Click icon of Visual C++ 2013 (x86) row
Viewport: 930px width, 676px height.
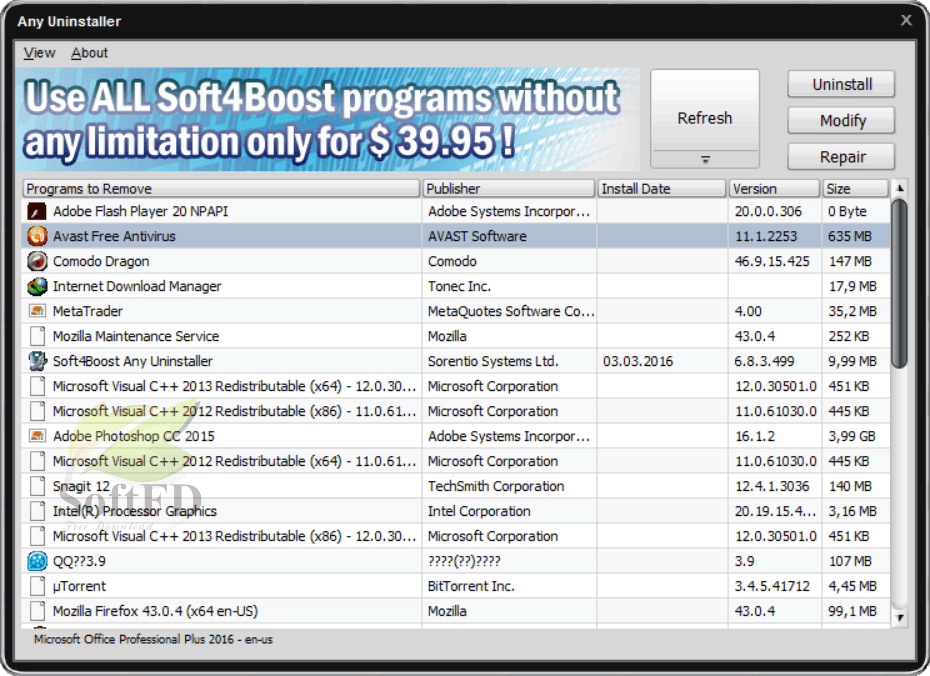(37, 535)
